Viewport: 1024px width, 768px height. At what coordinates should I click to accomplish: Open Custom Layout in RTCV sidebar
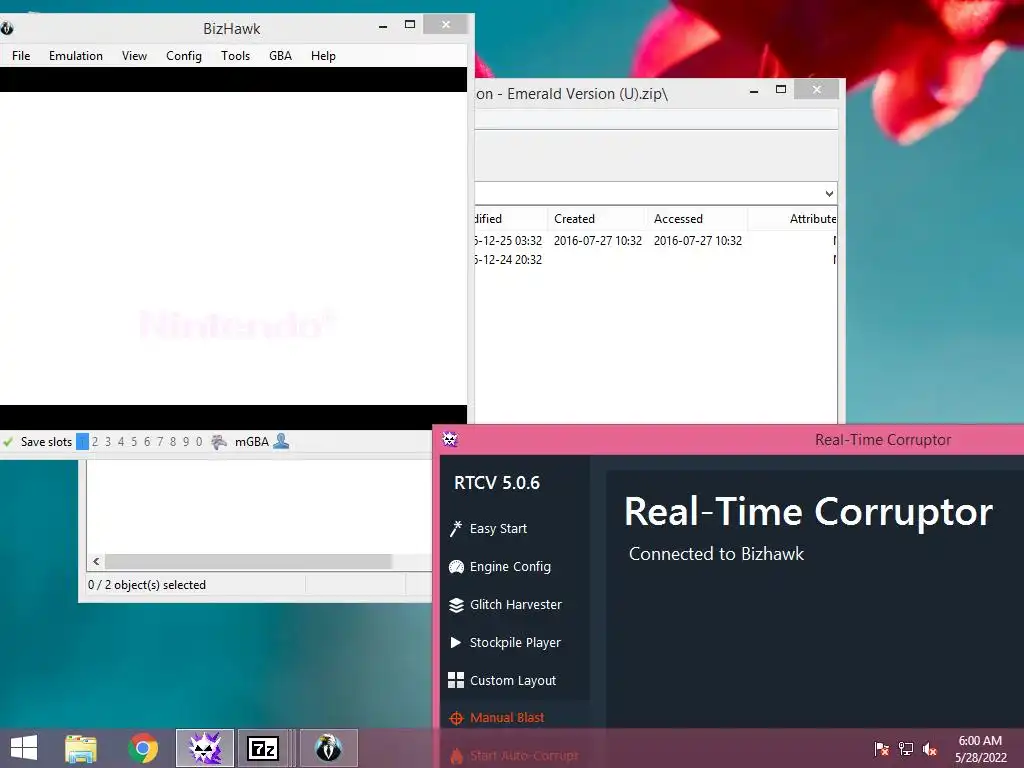(x=513, y=680)
